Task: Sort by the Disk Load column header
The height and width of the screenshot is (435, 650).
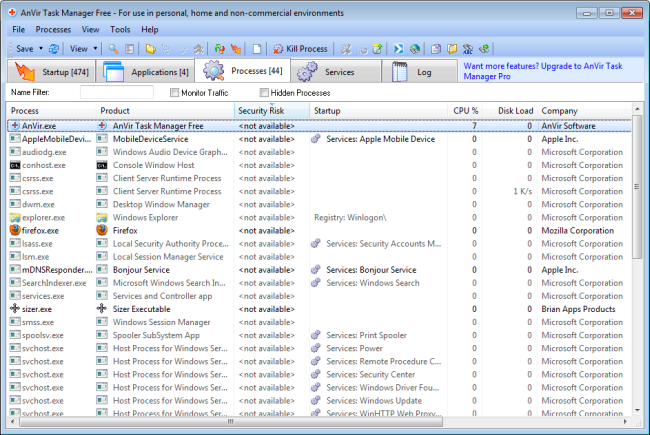Action: point(510,111)
